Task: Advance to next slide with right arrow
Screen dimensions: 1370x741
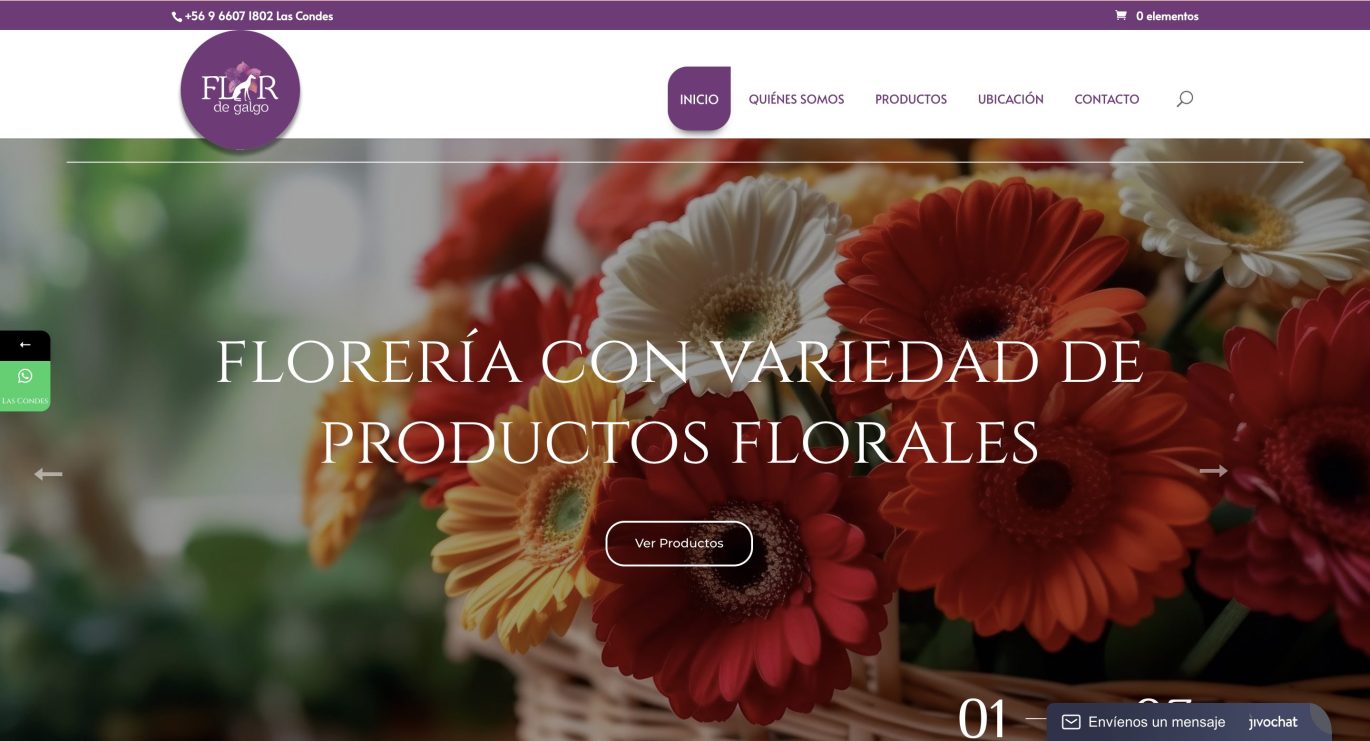Action: click(1213, 470)
